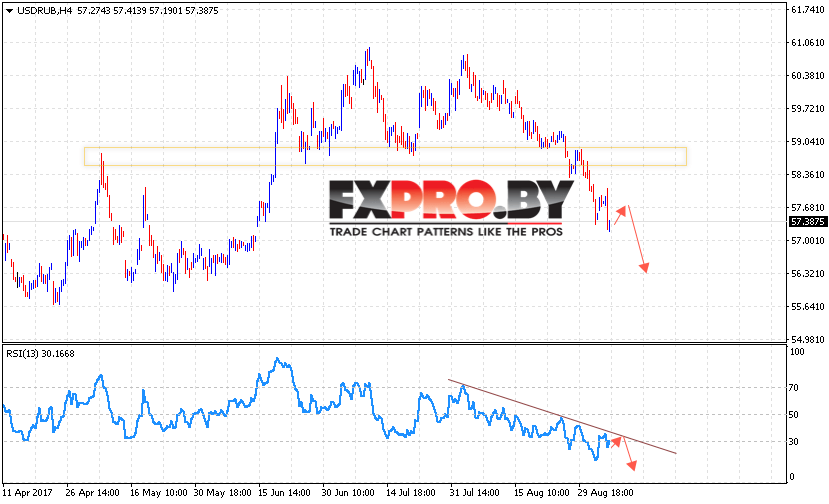Select the OHLC values 57.2743 57.4139 57.1901 57.3875

[x=148, y=11]
